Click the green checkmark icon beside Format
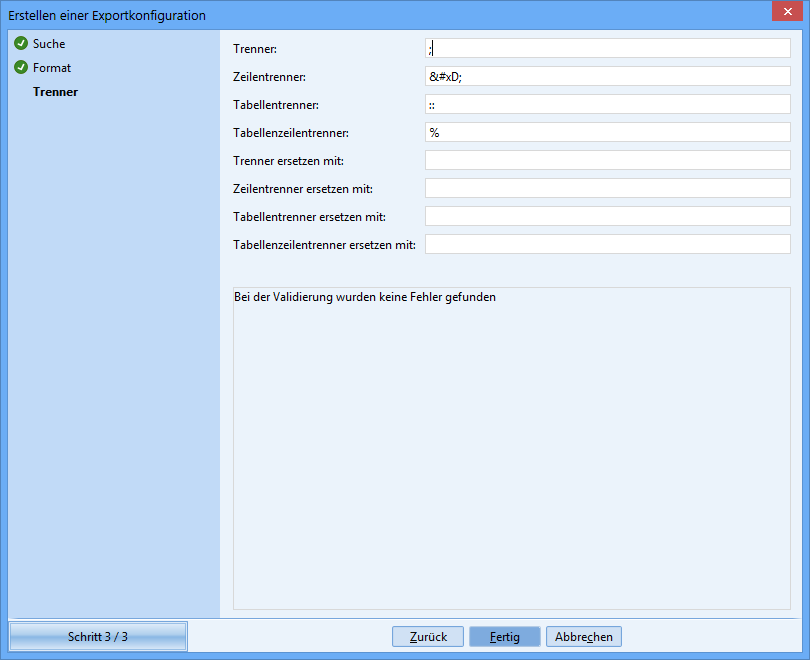The width and height of the screenshot is (810, 660). coord(20,68)
